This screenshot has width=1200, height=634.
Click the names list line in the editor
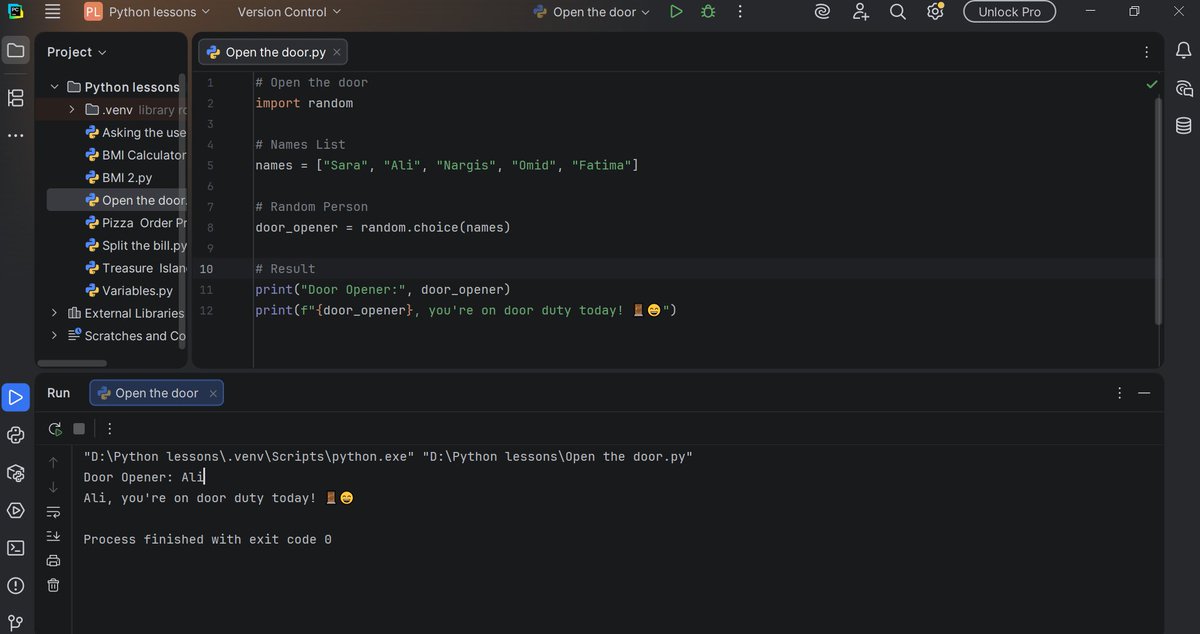pyautogui.click(x=446, y=165)
